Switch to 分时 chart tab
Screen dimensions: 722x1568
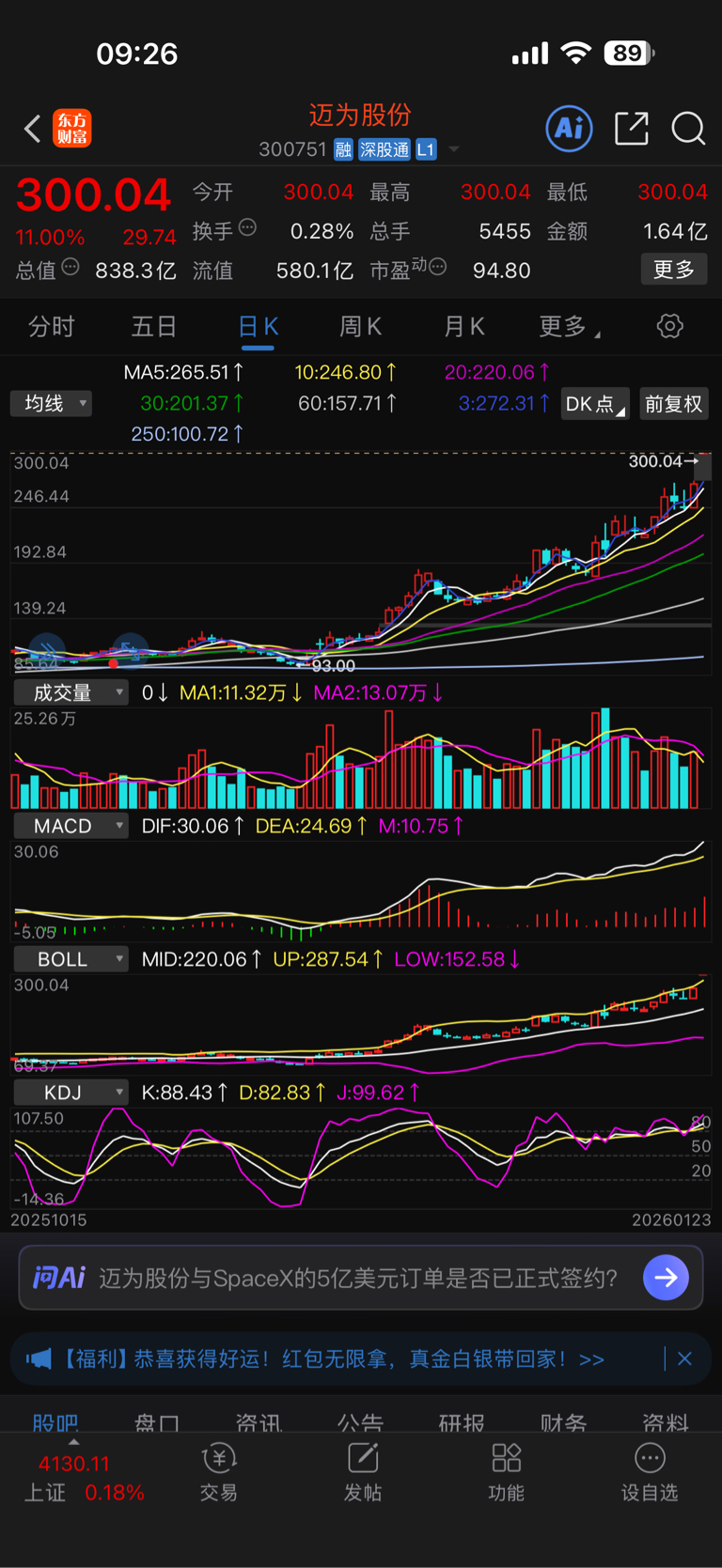(51, 327)
